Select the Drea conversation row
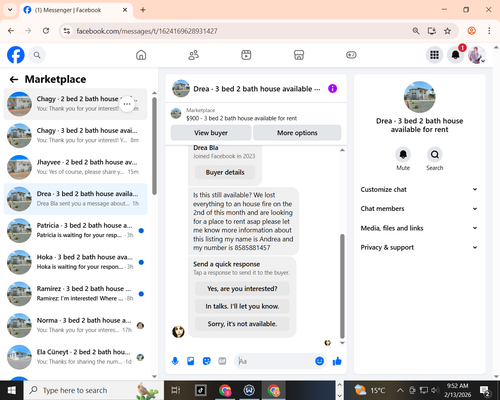Viewport: 500px width, 400px height. click(x=75, y=199)
